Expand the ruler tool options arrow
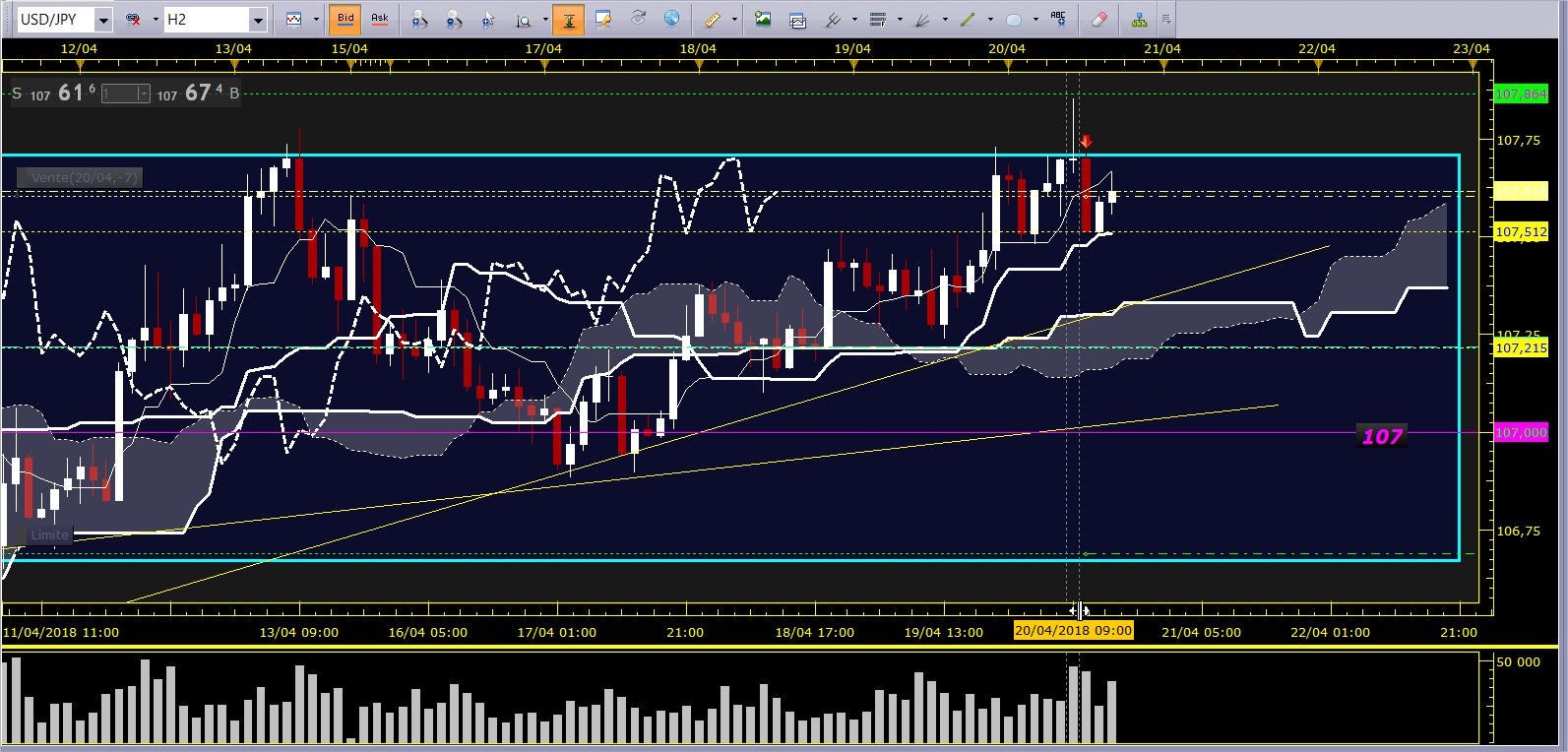This screenshot has width=1568, height=752. click(x=734, y=20)
